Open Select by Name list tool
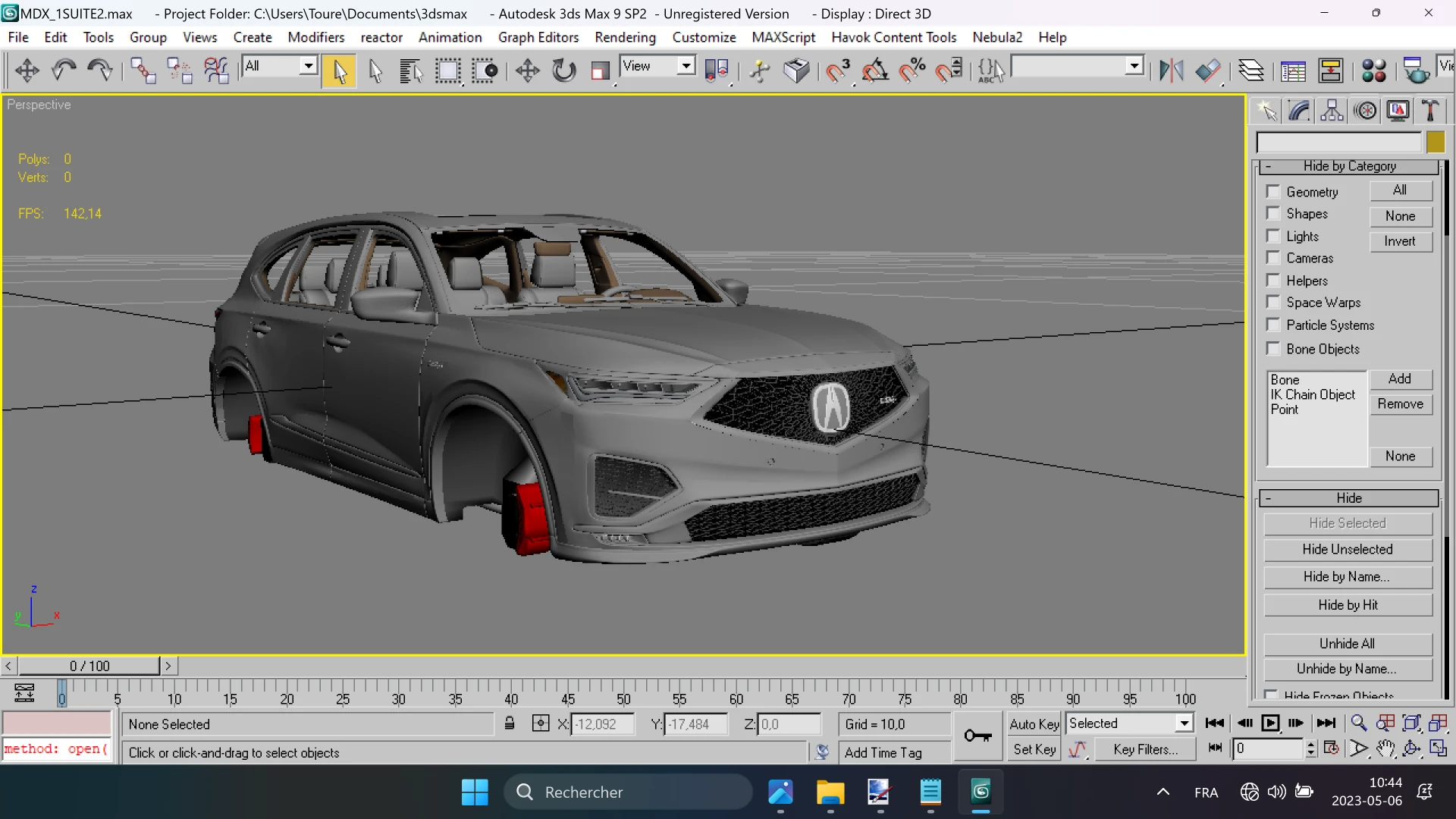The height and width of the screenshot is (819, 1456). [x=411, y=71]
